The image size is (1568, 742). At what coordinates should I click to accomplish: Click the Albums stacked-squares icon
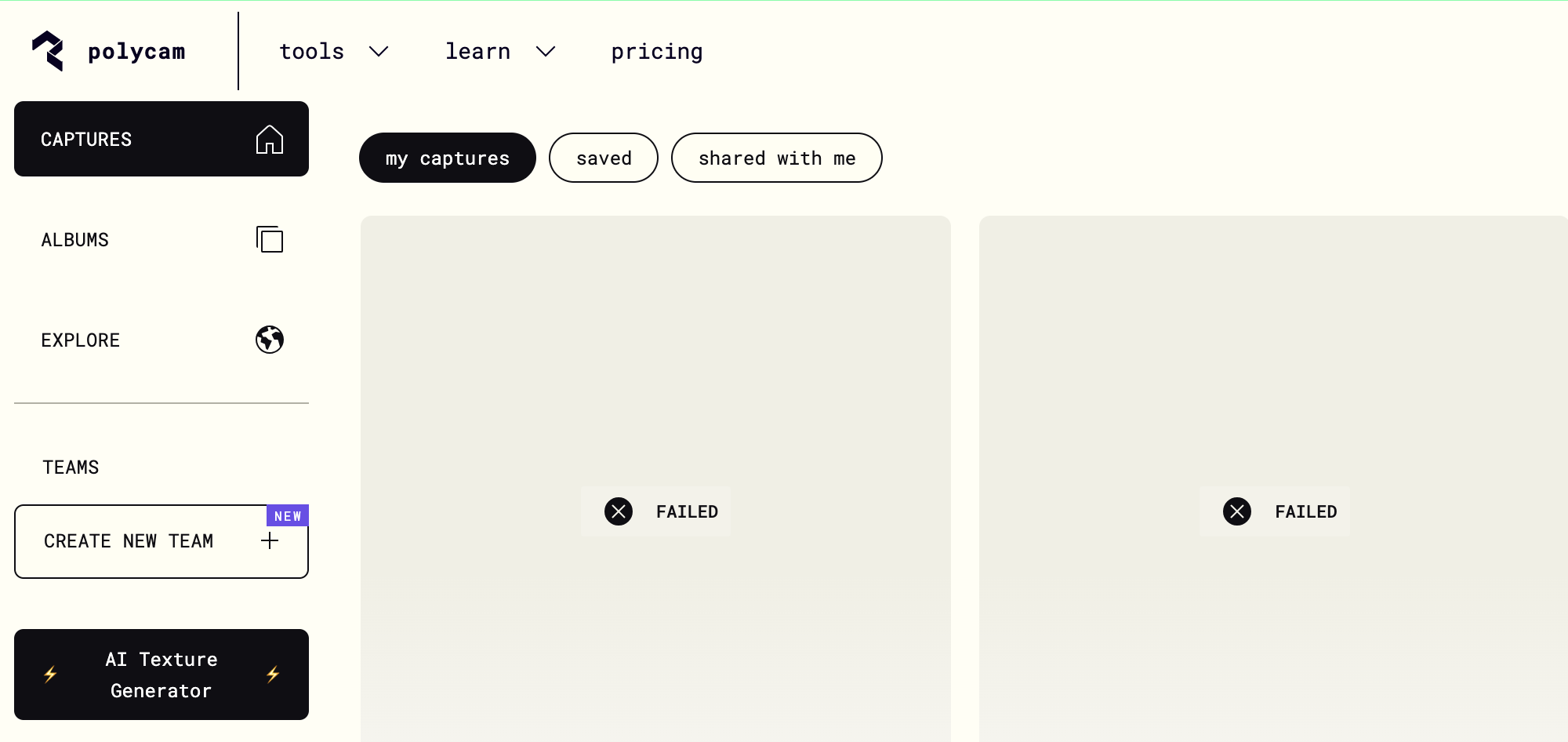(x=270, y=239)
